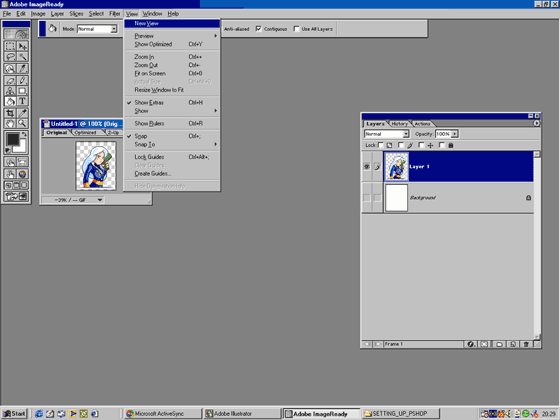Check Lock position box
This screenshot has height=420, width=560.
[x=421, y=145]
